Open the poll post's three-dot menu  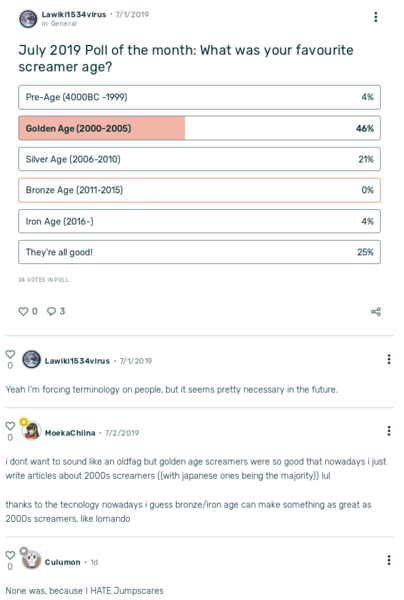376,17
